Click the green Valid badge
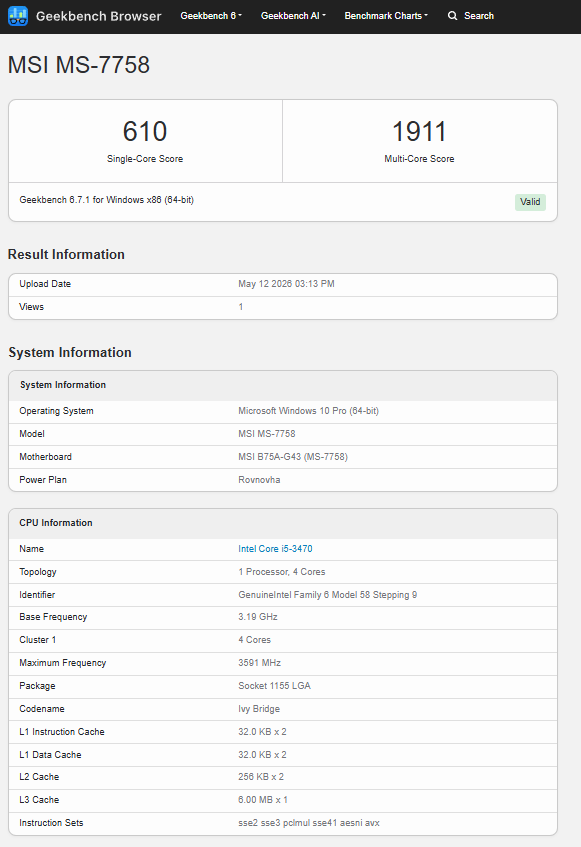The width and height of the screenshot is (581, 847). (x=530, y=202)
